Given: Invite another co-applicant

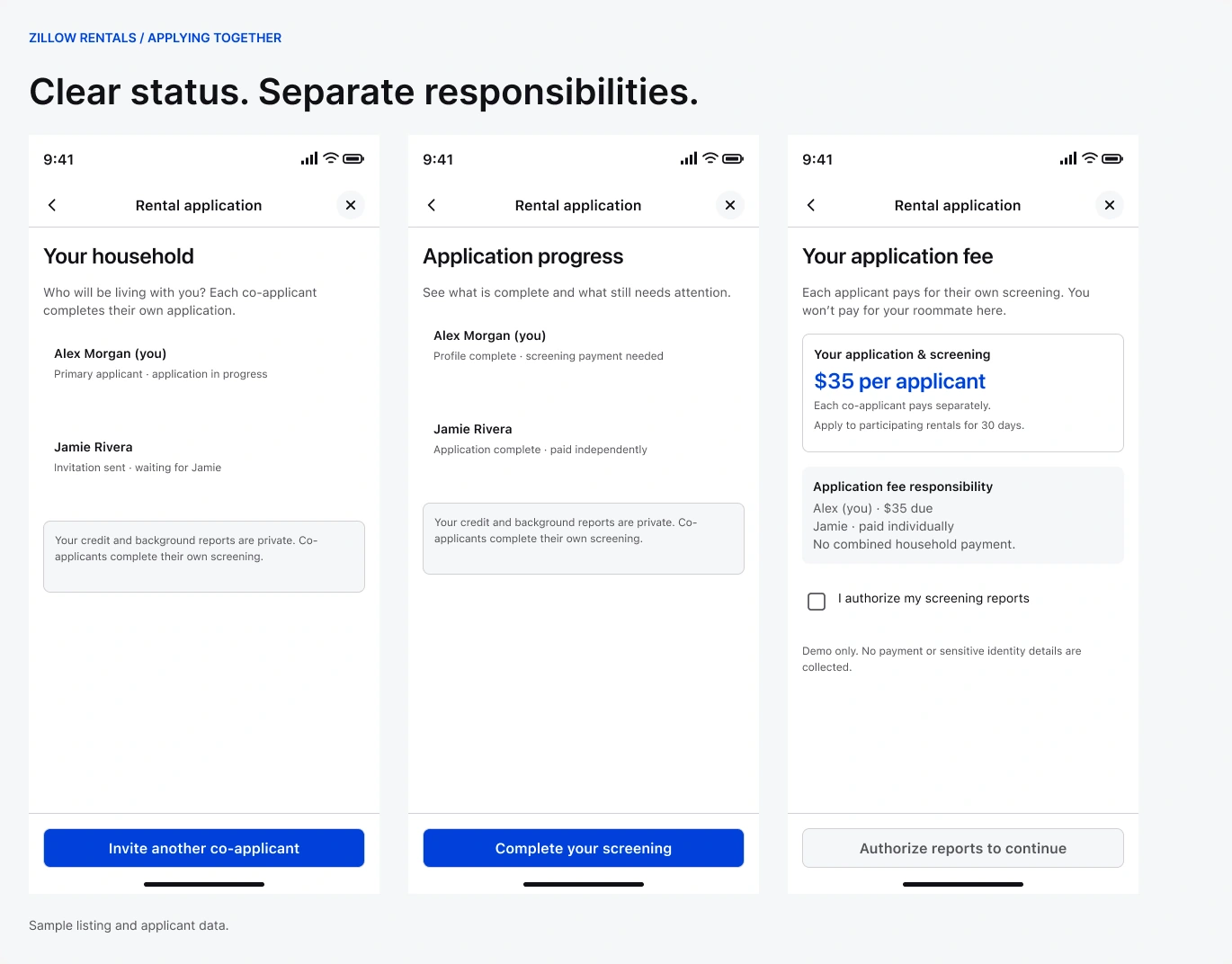Looking at the screenshot, I should pyautogui.click(x=204, y=848).
